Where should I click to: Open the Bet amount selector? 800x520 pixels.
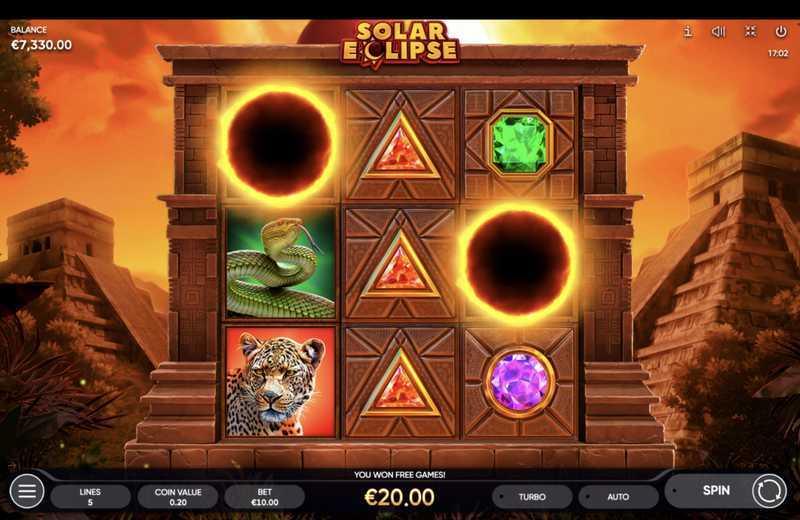(264, 497)
